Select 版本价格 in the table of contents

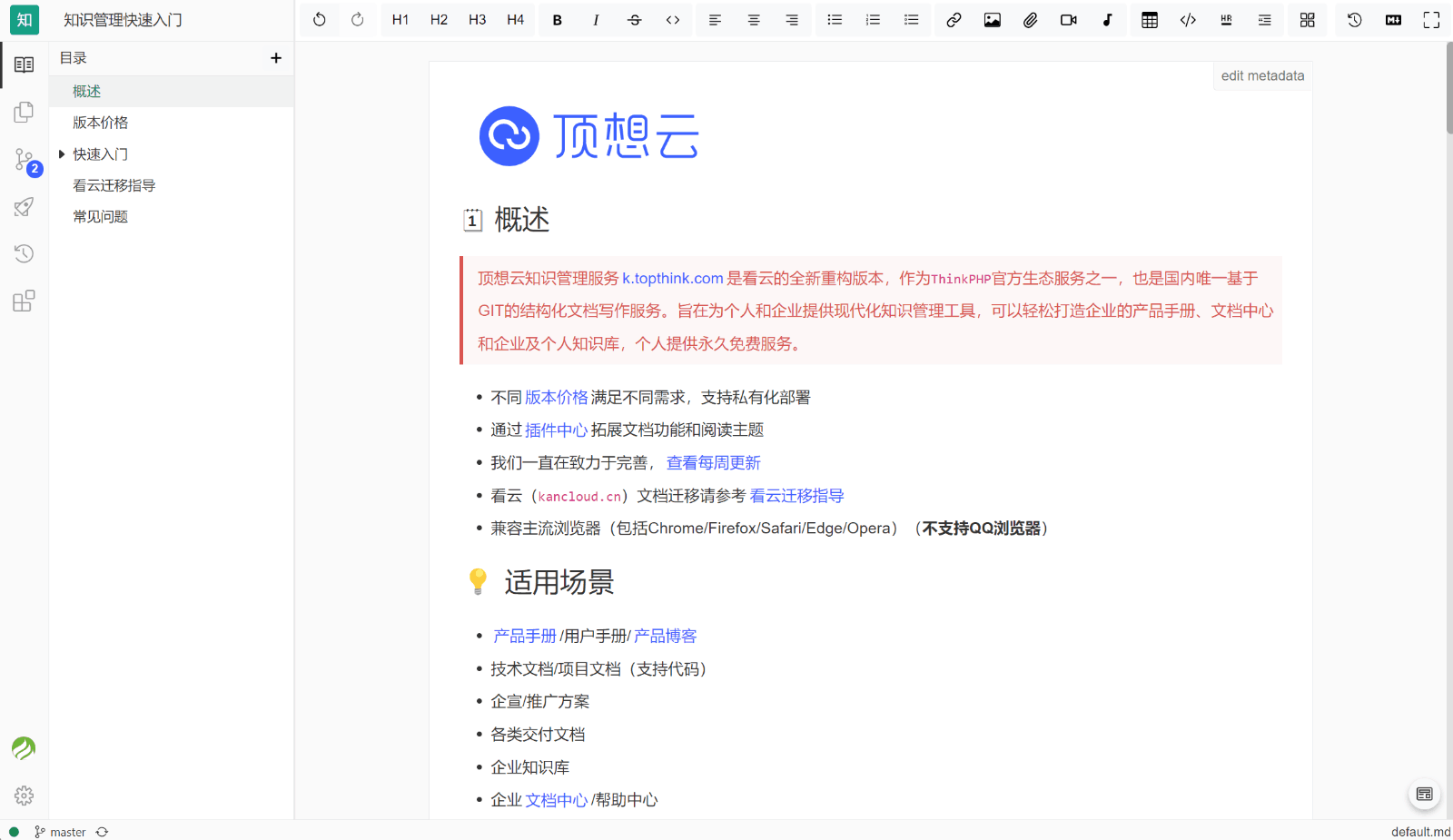tap(99, 122)
